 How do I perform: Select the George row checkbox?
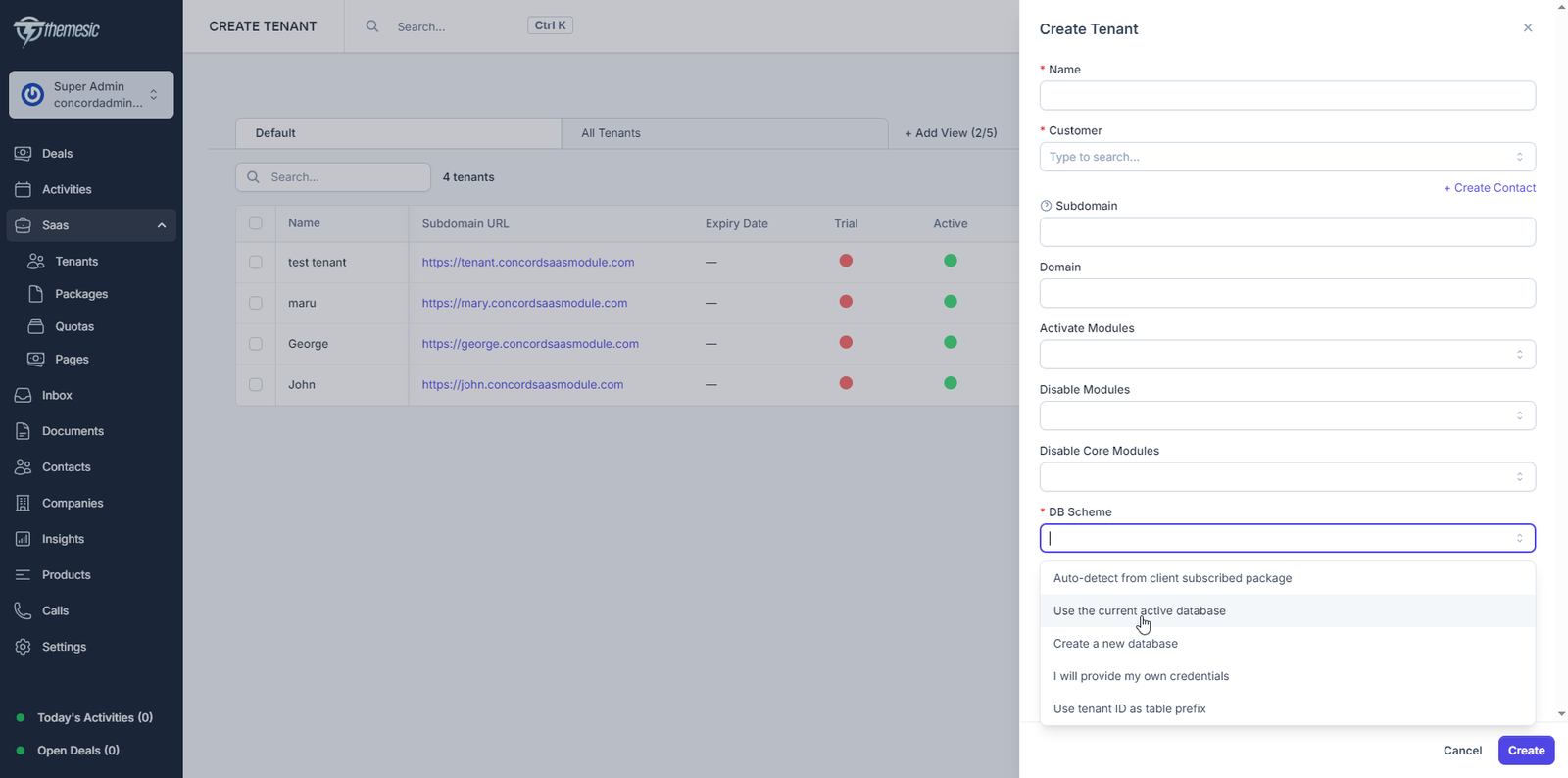tap(256, 344)
